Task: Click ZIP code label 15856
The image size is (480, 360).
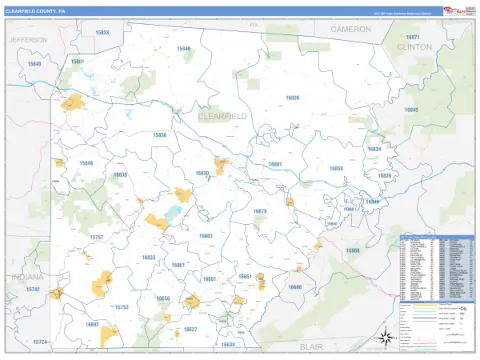Action: click(x=159, y=135)
